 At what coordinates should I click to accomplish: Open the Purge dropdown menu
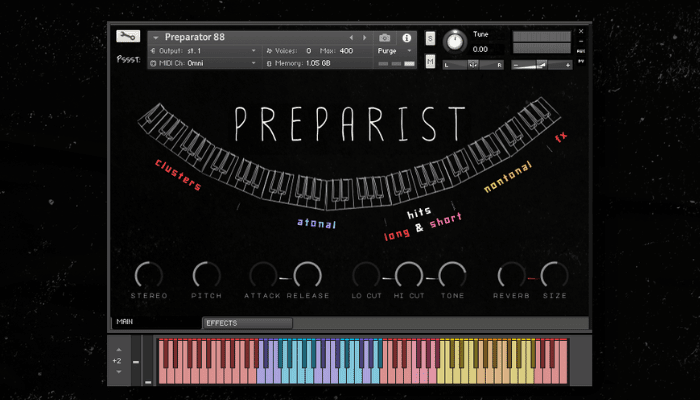(395, 50)
